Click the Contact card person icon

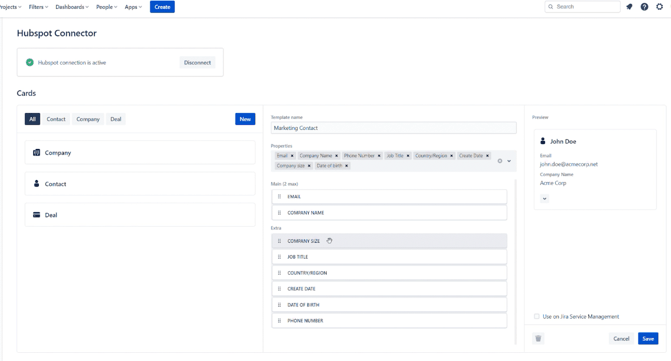[x=36, y=183]
